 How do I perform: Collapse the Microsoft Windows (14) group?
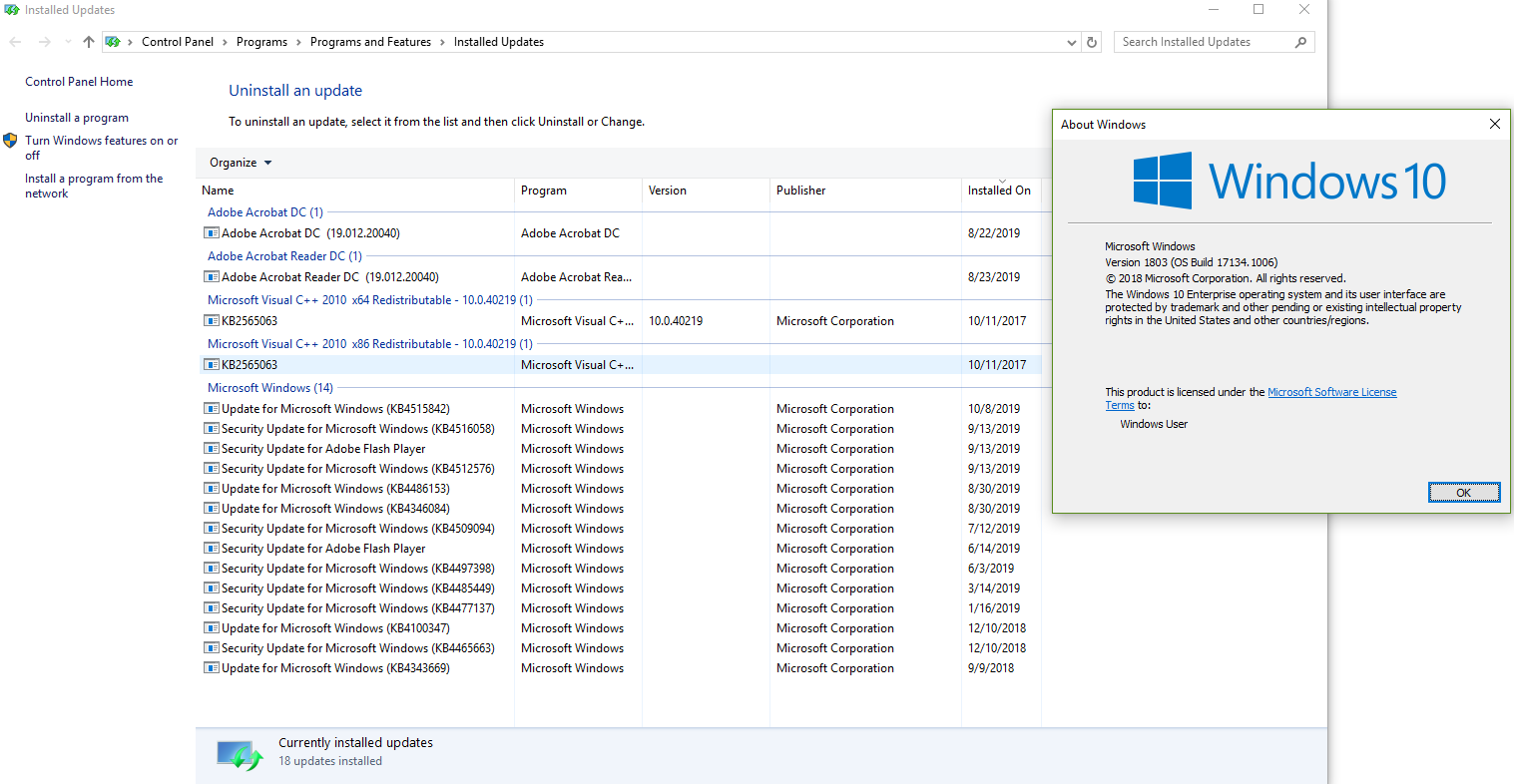(x=270, y=388)
